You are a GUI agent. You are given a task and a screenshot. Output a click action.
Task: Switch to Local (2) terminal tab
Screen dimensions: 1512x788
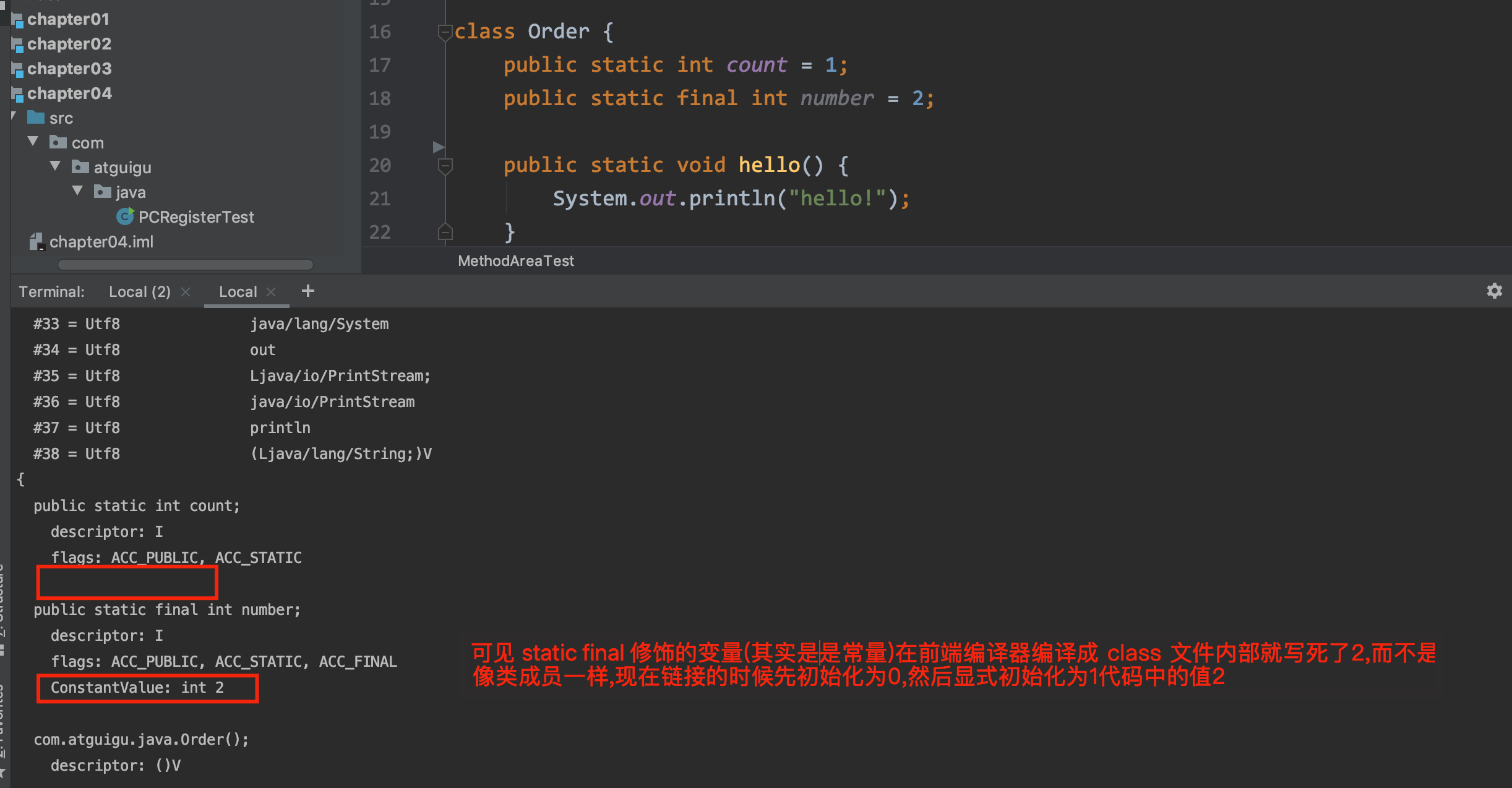point(139,292)
